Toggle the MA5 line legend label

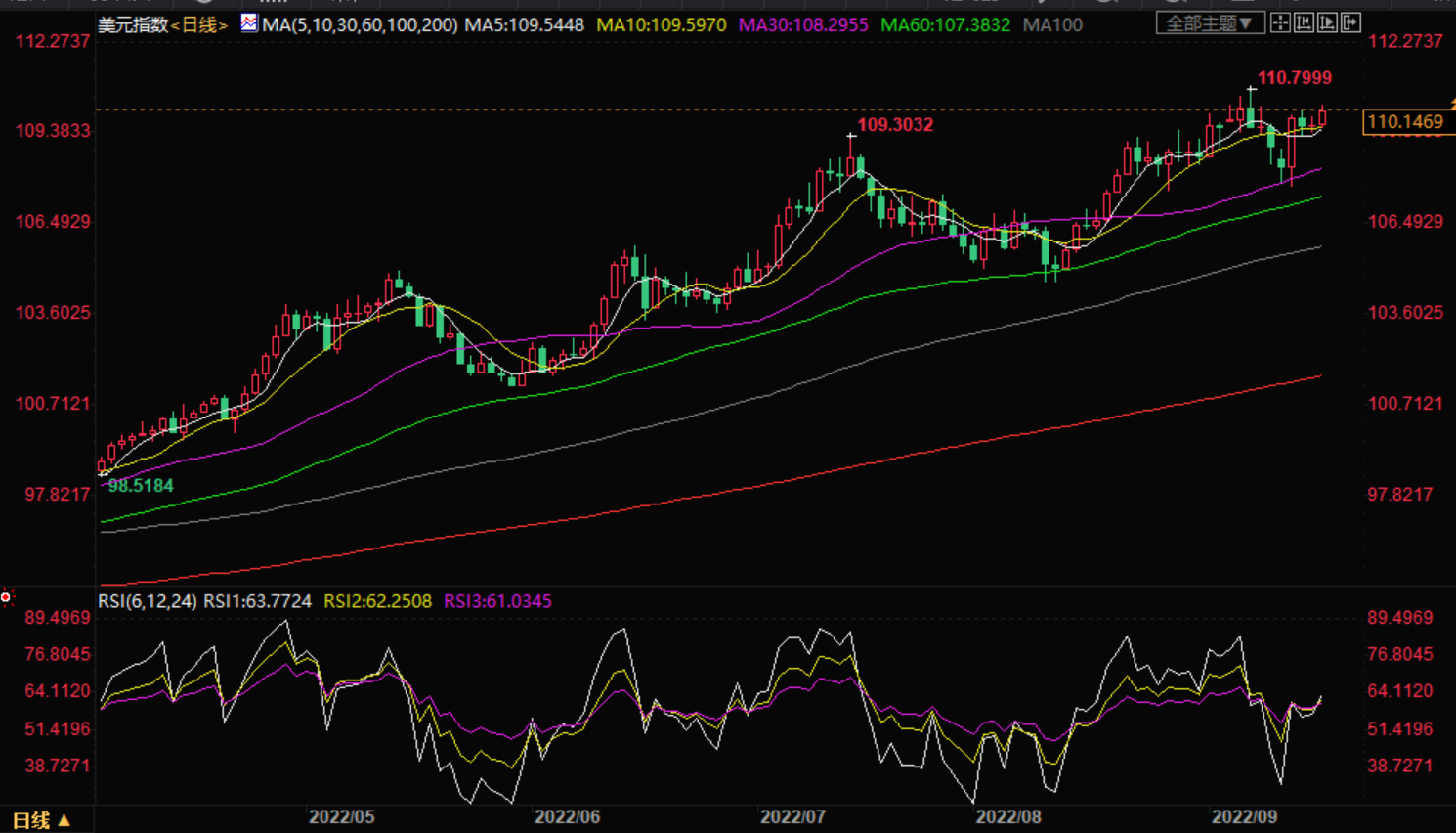coord(524,24)
